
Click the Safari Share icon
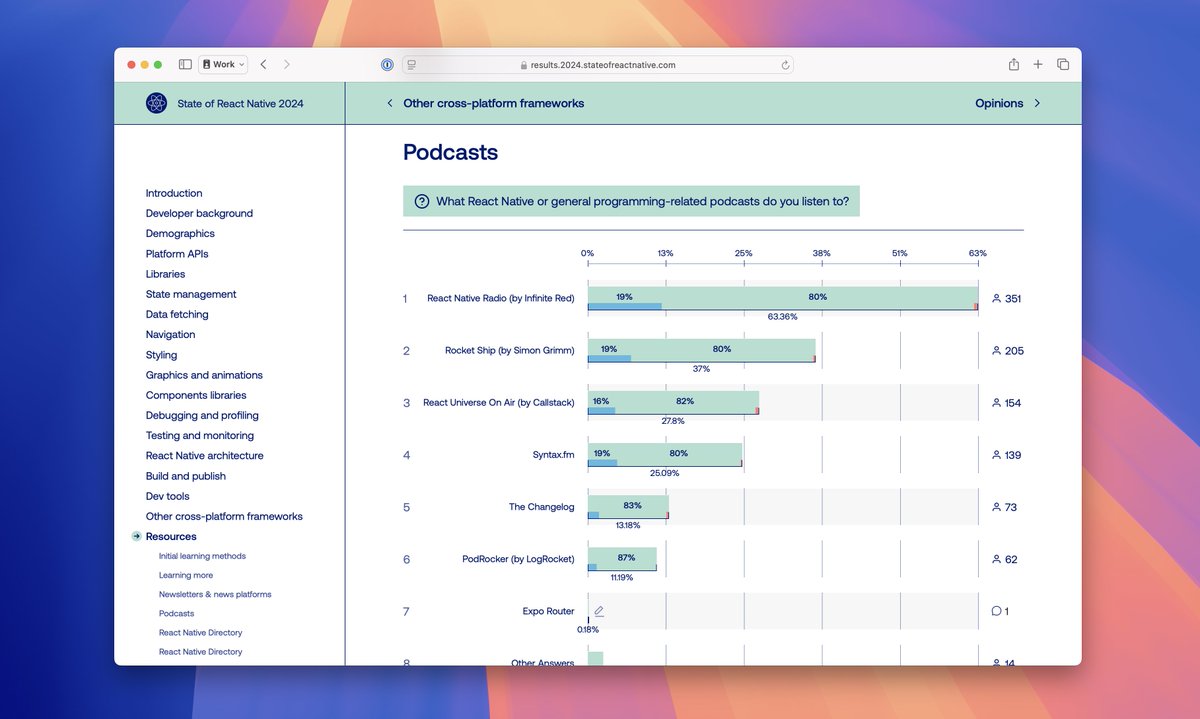(x=1014, y=64)
